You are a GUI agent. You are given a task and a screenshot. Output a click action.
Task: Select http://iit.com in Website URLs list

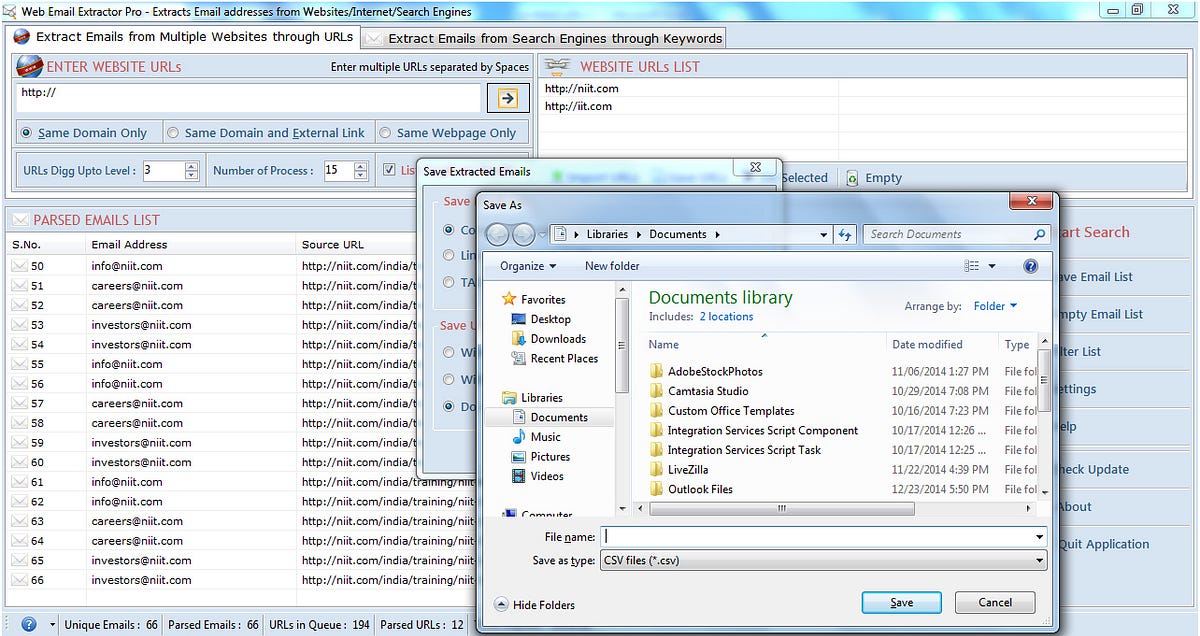(578, 106)
